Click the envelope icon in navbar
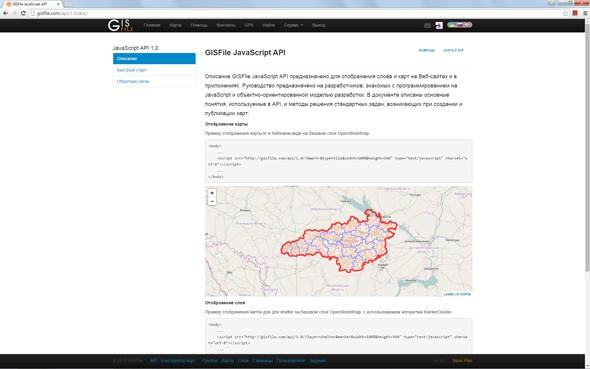Screen dimensions: 590x369 (427, 26)
